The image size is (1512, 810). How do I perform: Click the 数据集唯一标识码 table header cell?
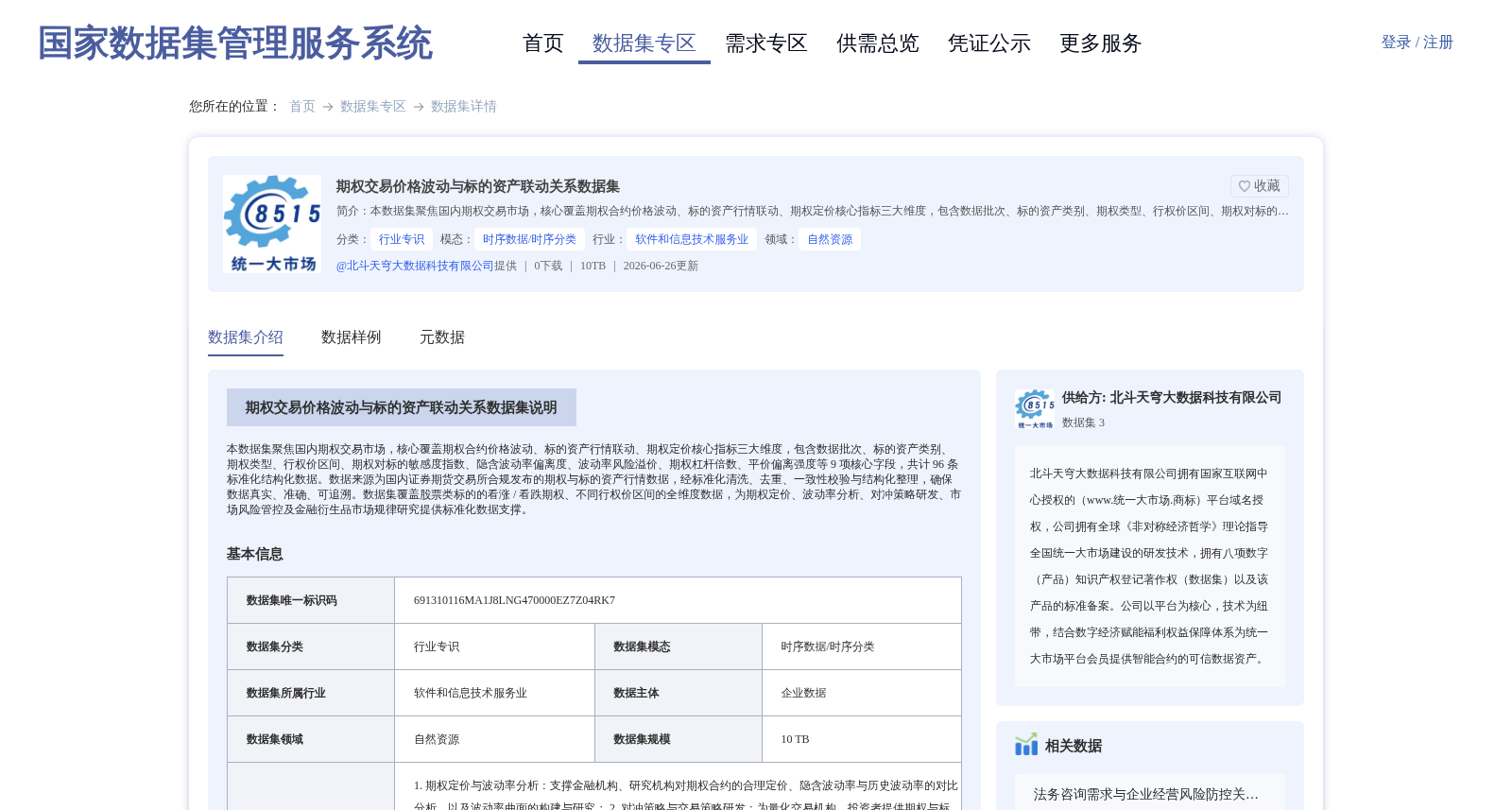311,600
